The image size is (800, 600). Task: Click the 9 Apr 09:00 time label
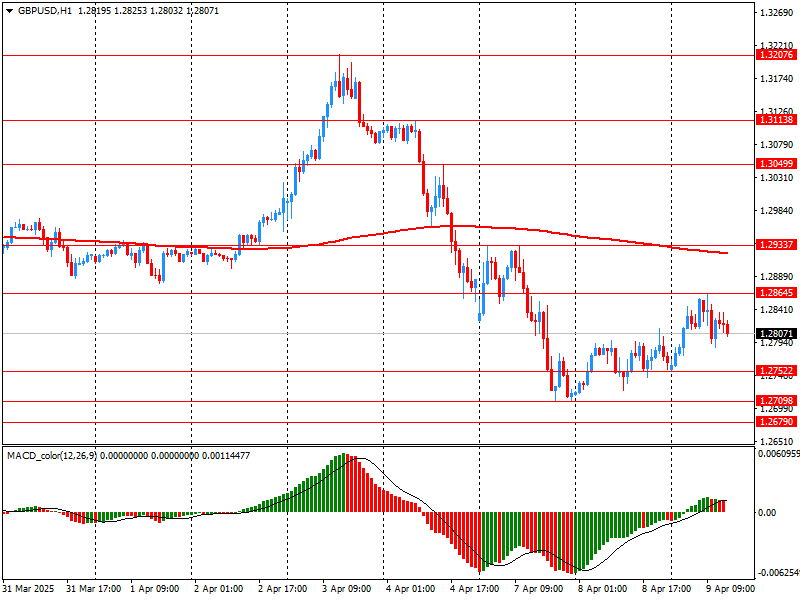coord(732,589)
